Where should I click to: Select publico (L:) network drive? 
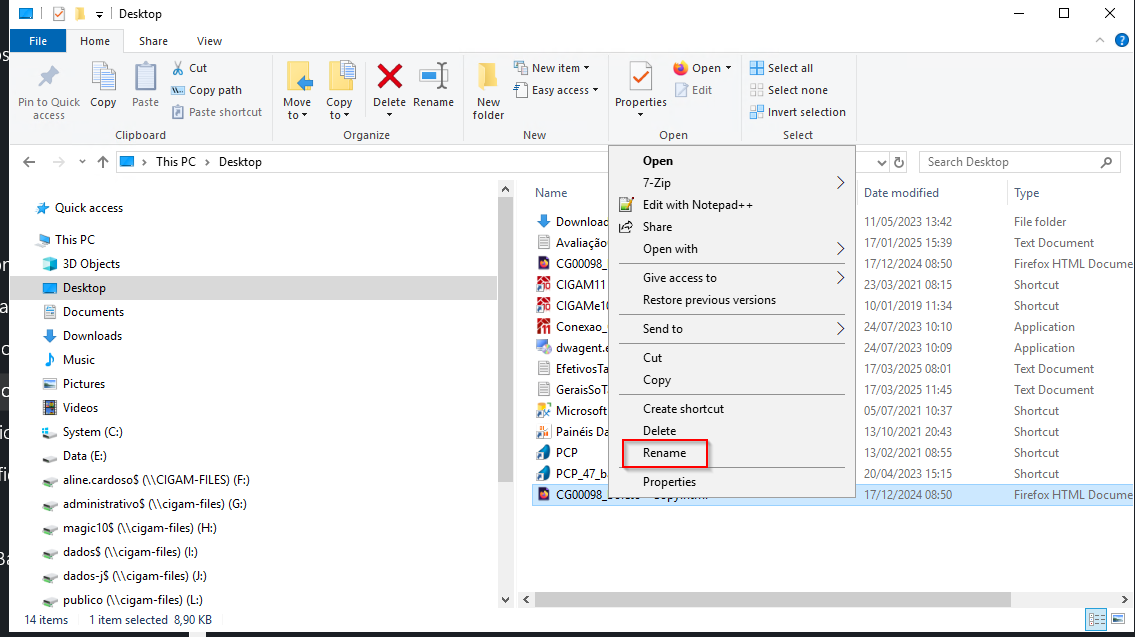pyautogui.click(x=132, y=600)
